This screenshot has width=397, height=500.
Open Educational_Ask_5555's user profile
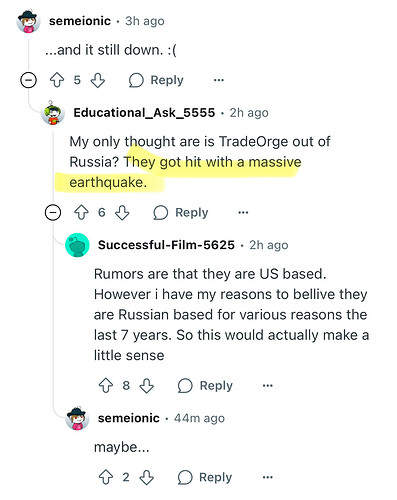144,113
